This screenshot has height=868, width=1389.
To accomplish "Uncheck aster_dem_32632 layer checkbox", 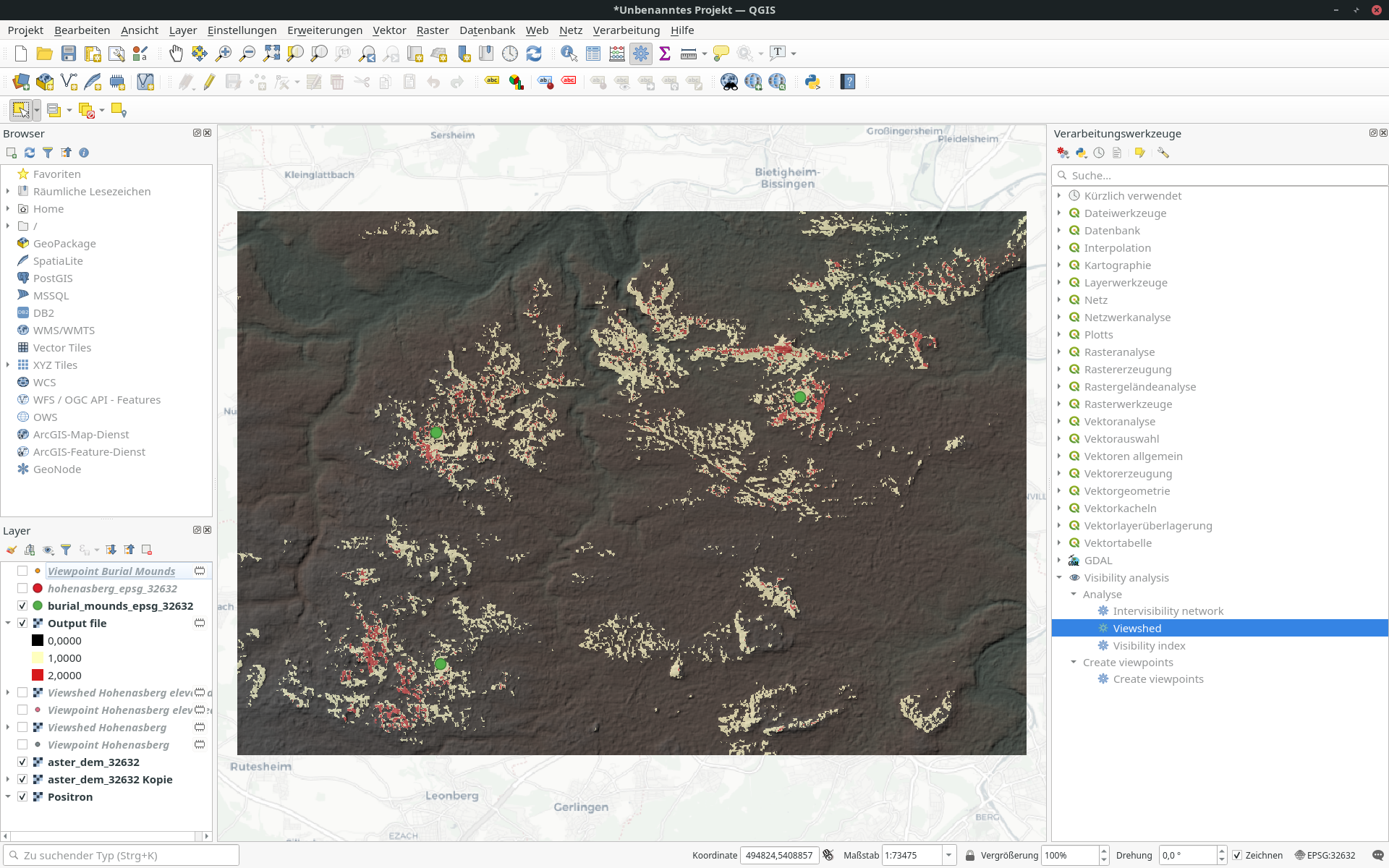I will (x=22, y=762).
